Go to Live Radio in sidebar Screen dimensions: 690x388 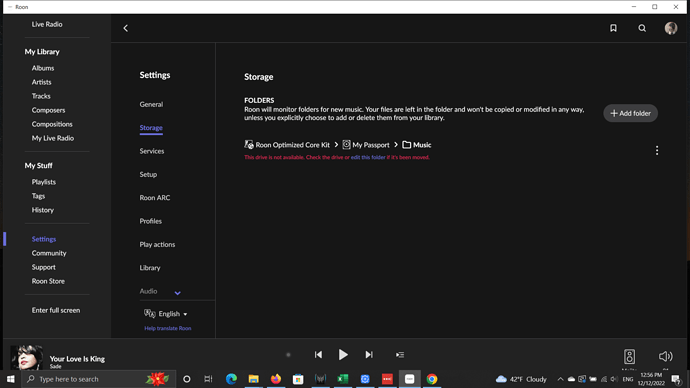coord(47,24)
